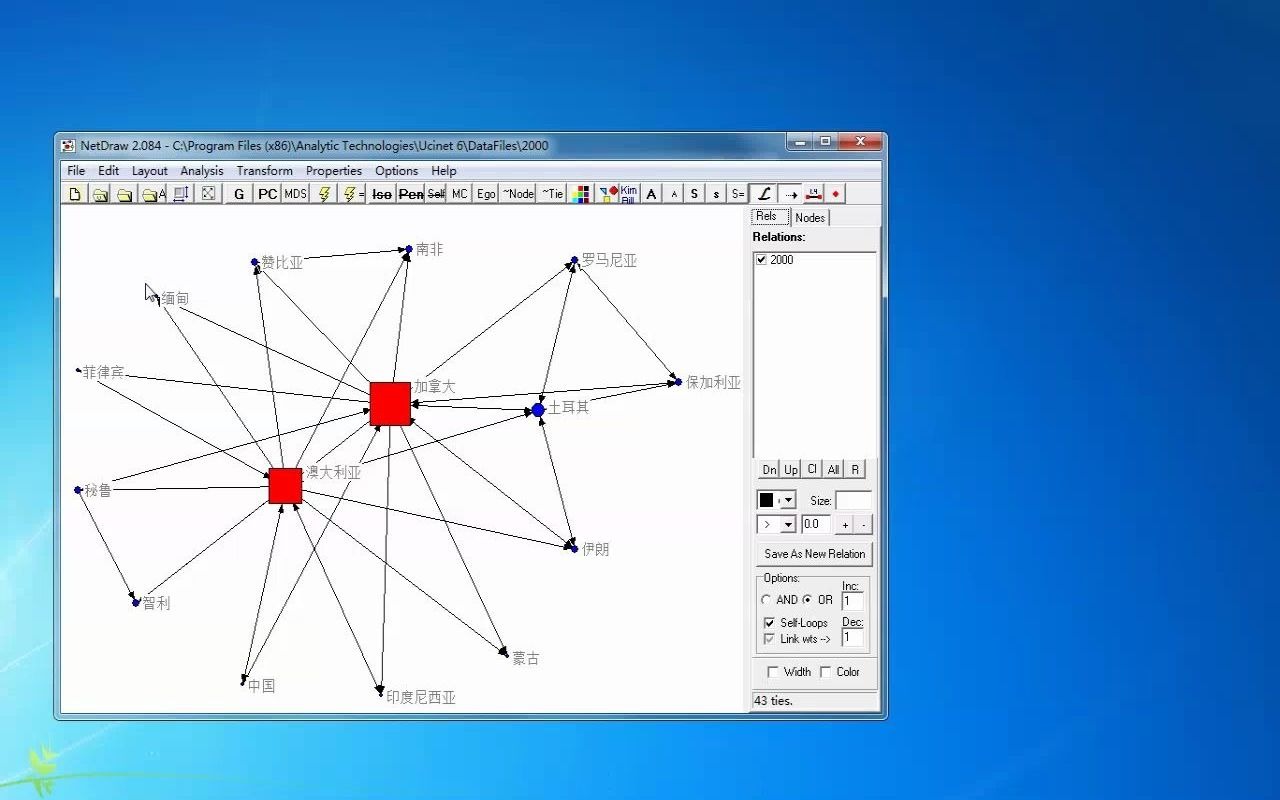Click the R button
This screenshot has width=1280, height=800.
855,469
